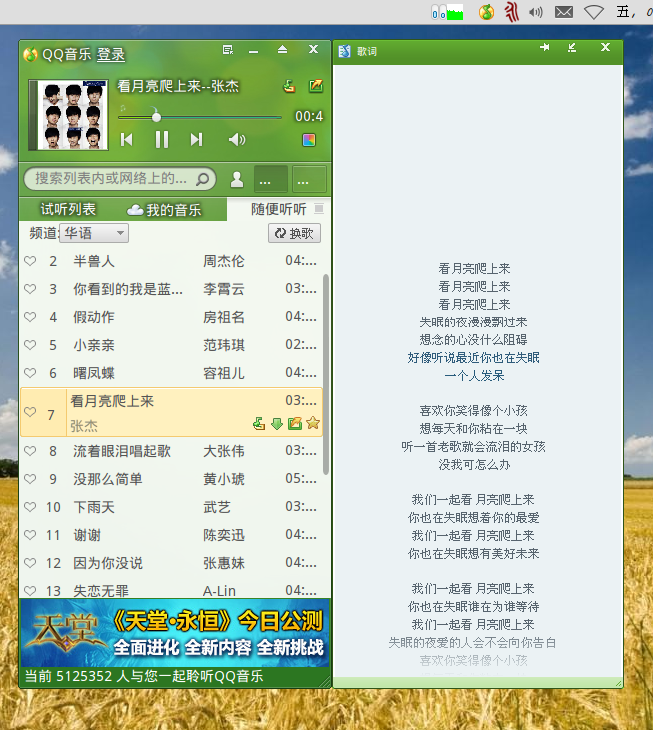Favorite 你看到的我是蓝 with heart icon

[x=30, y=289]
